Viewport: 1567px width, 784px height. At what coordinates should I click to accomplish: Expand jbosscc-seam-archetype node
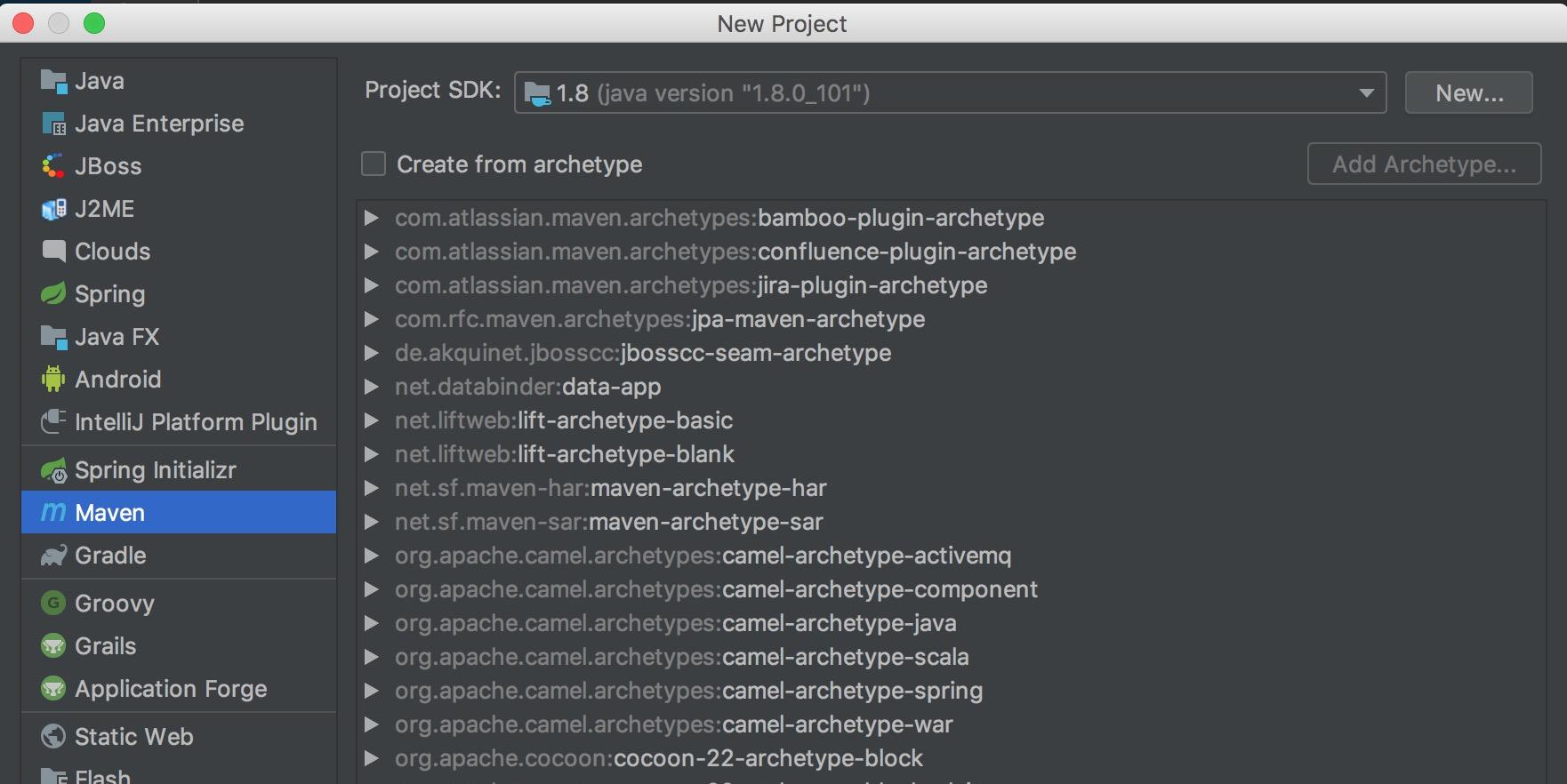click(x=372, y=353)
